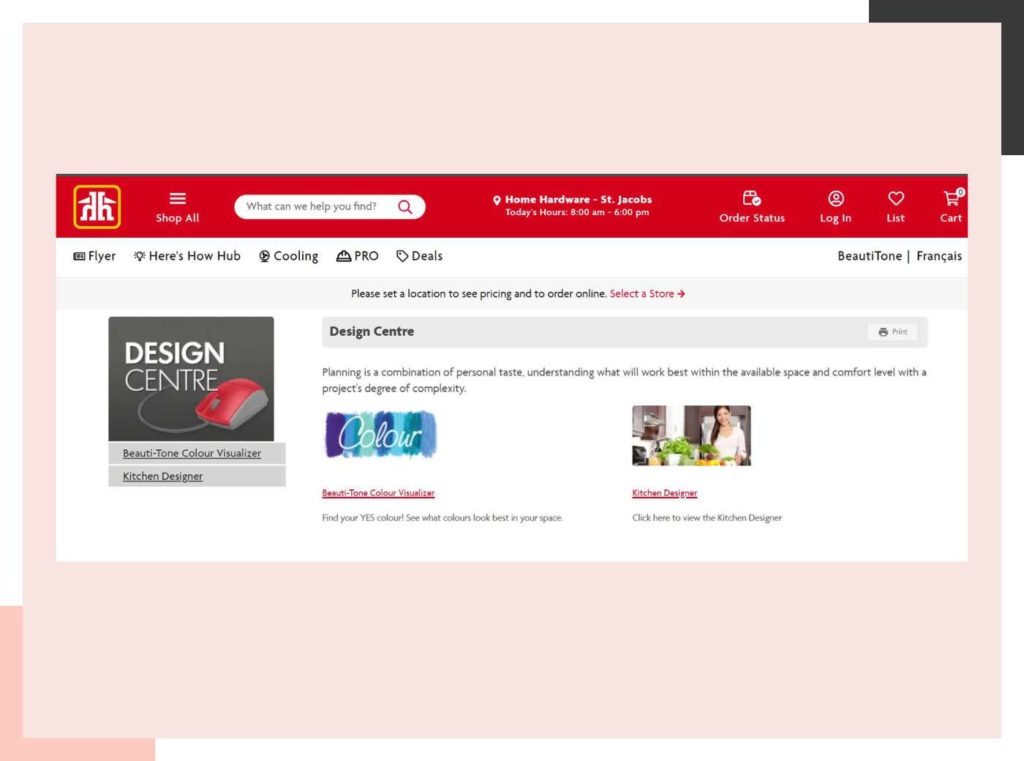Click the Design Centre mouse banner image
The height and width of the screenshot is (761, 1024).
pyautogui.click(x=191, y=379)
